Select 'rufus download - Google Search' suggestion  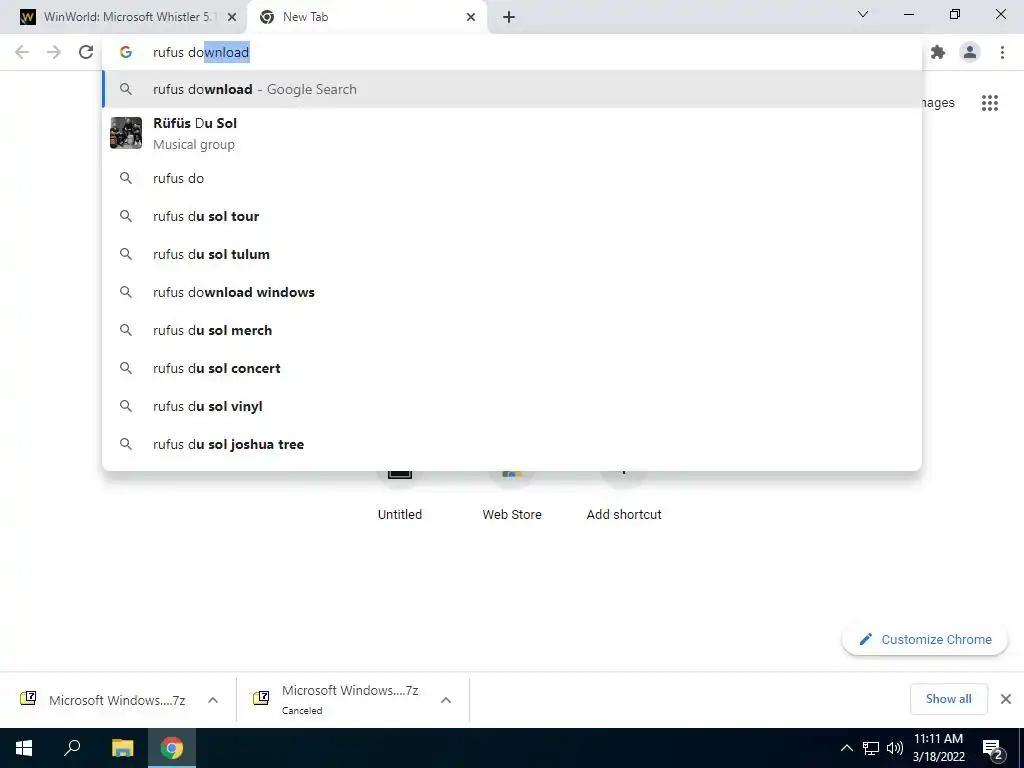(512, 89)
